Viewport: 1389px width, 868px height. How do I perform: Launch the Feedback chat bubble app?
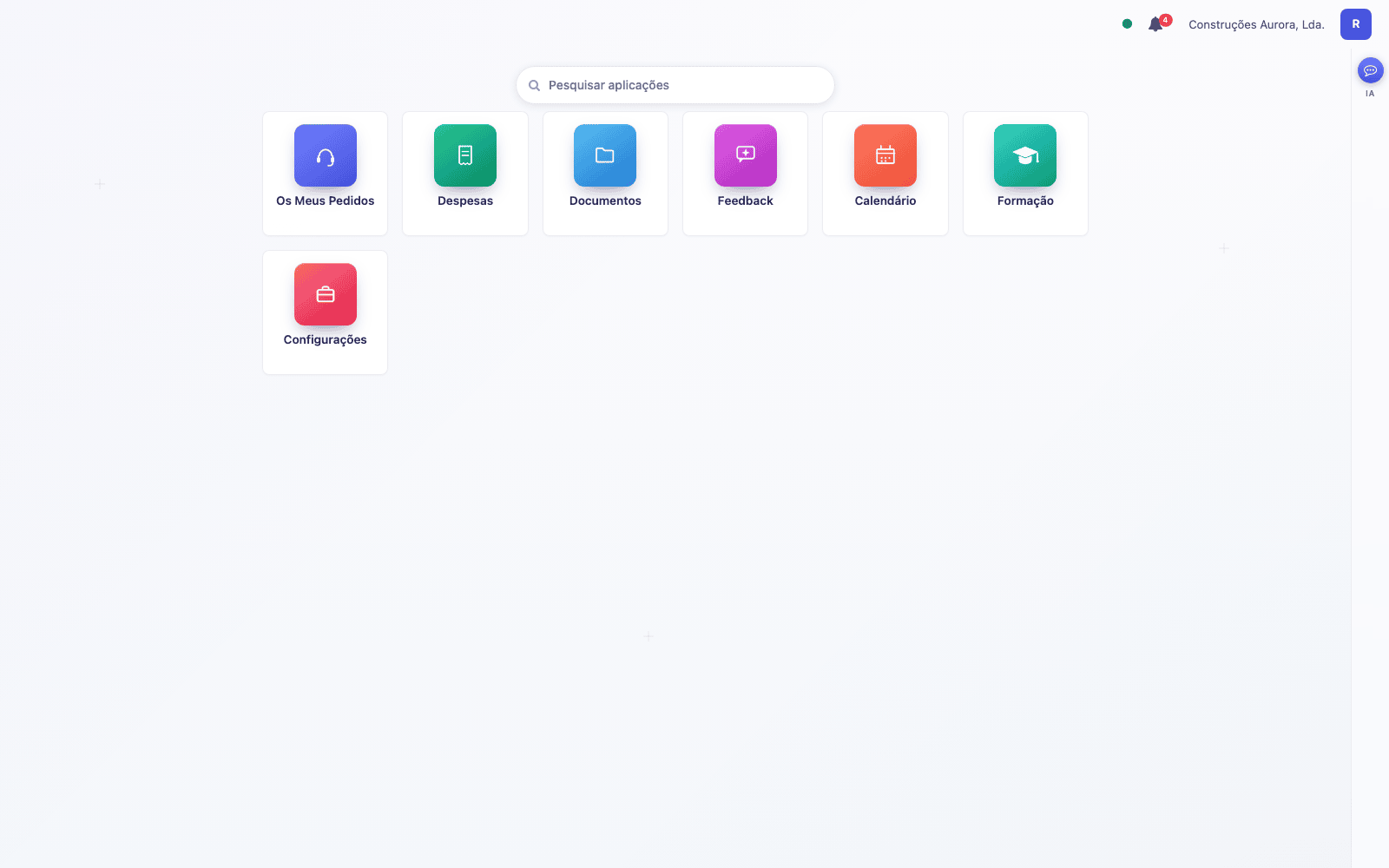(x=746, y=155)
